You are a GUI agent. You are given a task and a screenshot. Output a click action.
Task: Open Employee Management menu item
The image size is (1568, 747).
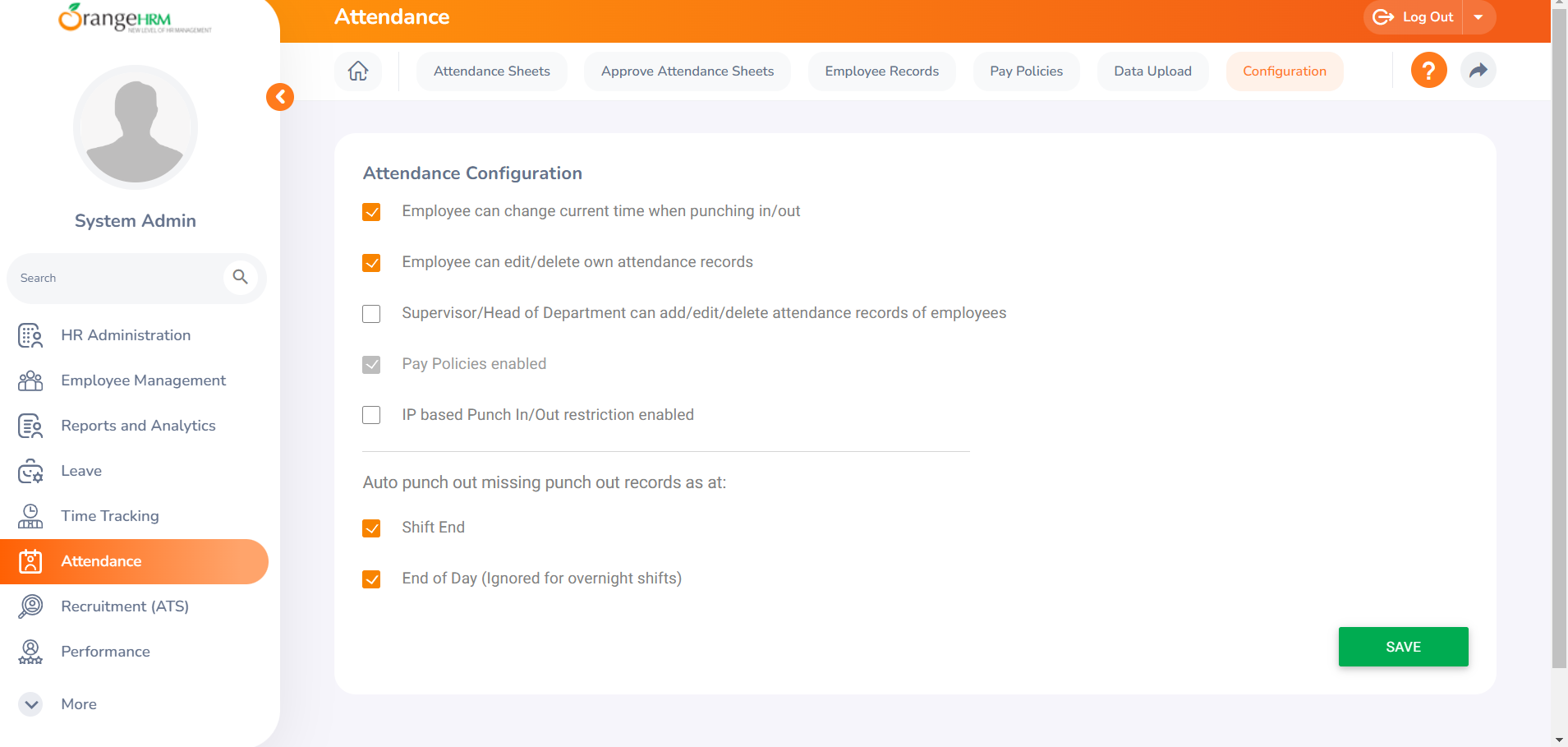134,380
